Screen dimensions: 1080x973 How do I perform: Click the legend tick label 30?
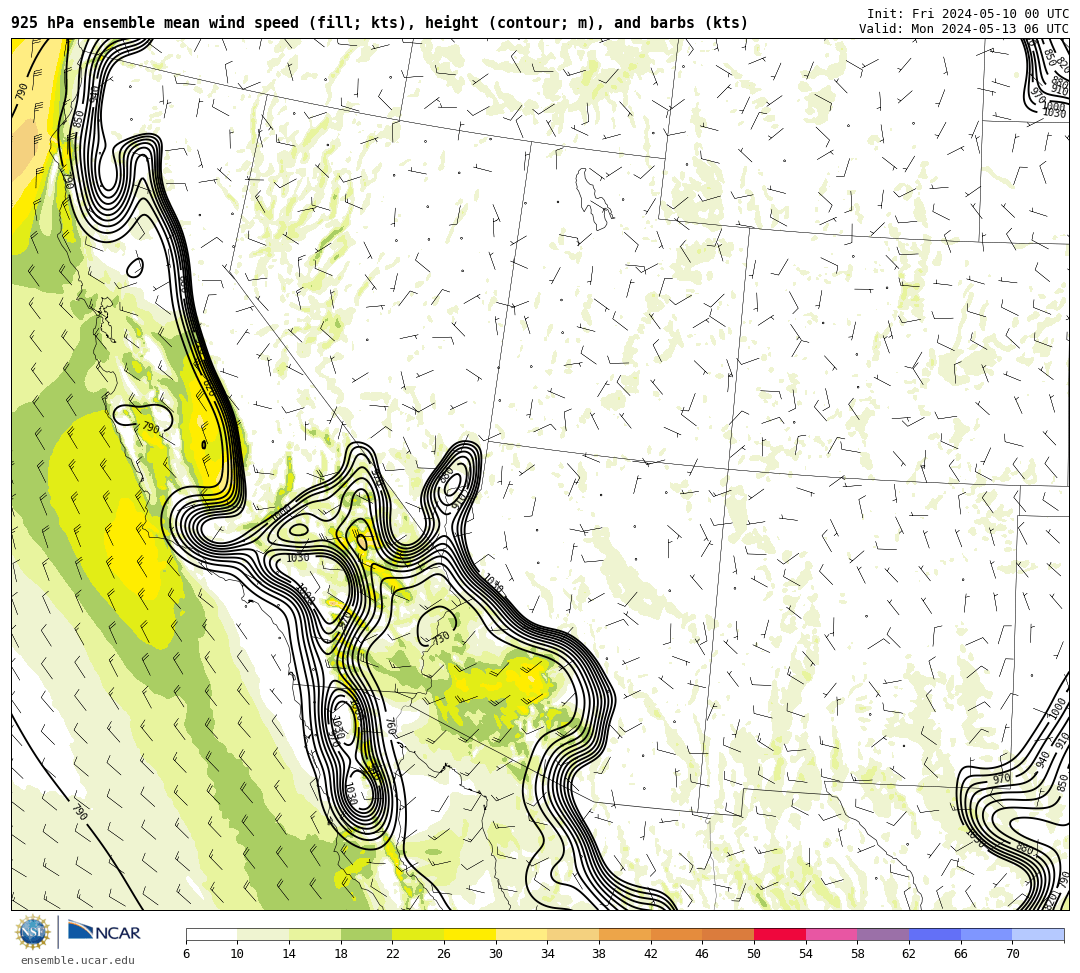496,954
